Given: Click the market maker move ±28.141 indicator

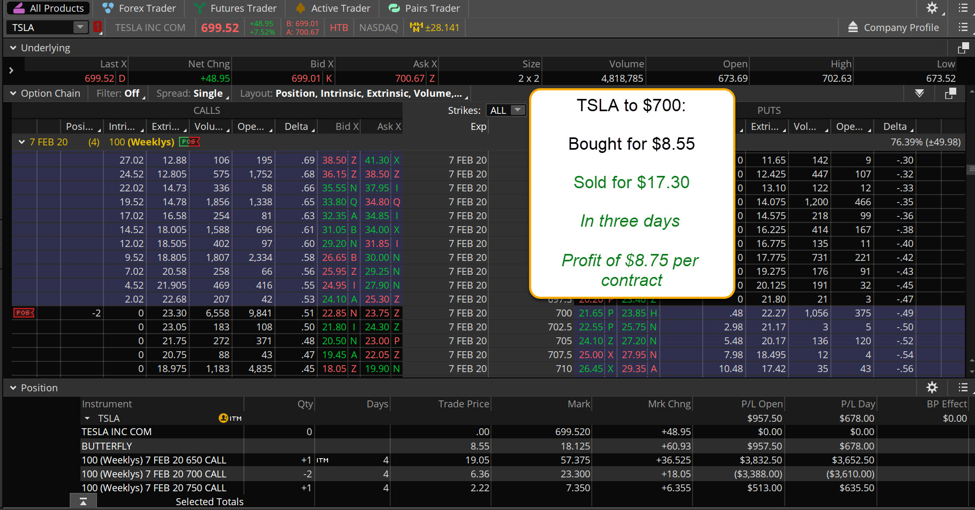Looking at the screenshot, I should coord(435,27).
